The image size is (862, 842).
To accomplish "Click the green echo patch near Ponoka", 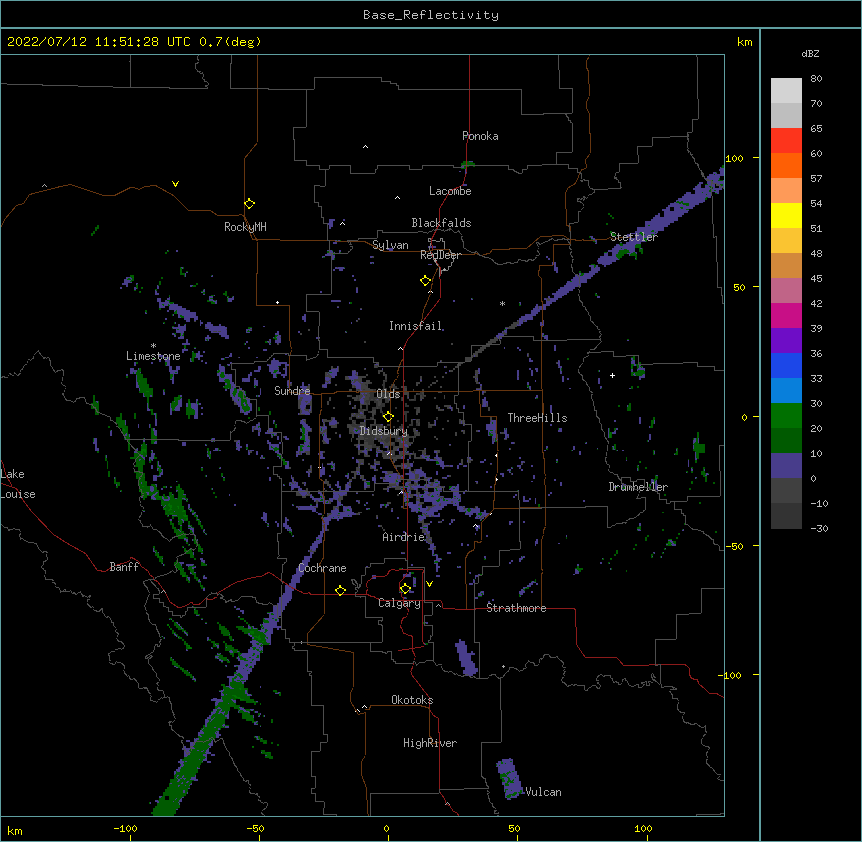I will tap(468, 164).
